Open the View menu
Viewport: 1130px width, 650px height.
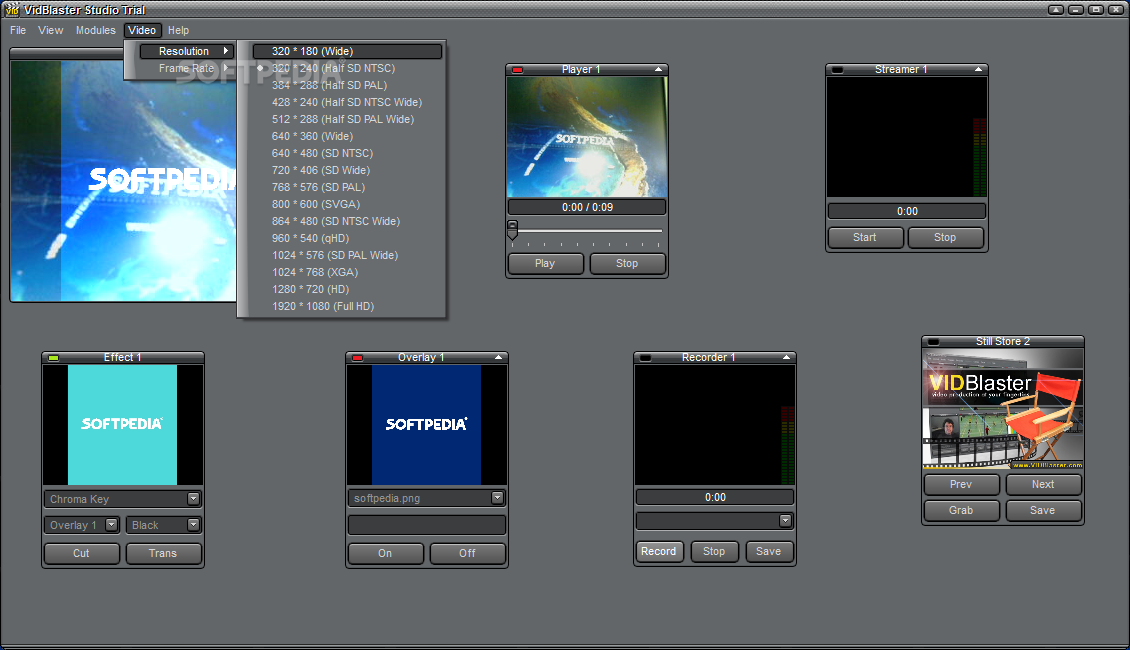(x=50, y=30)
